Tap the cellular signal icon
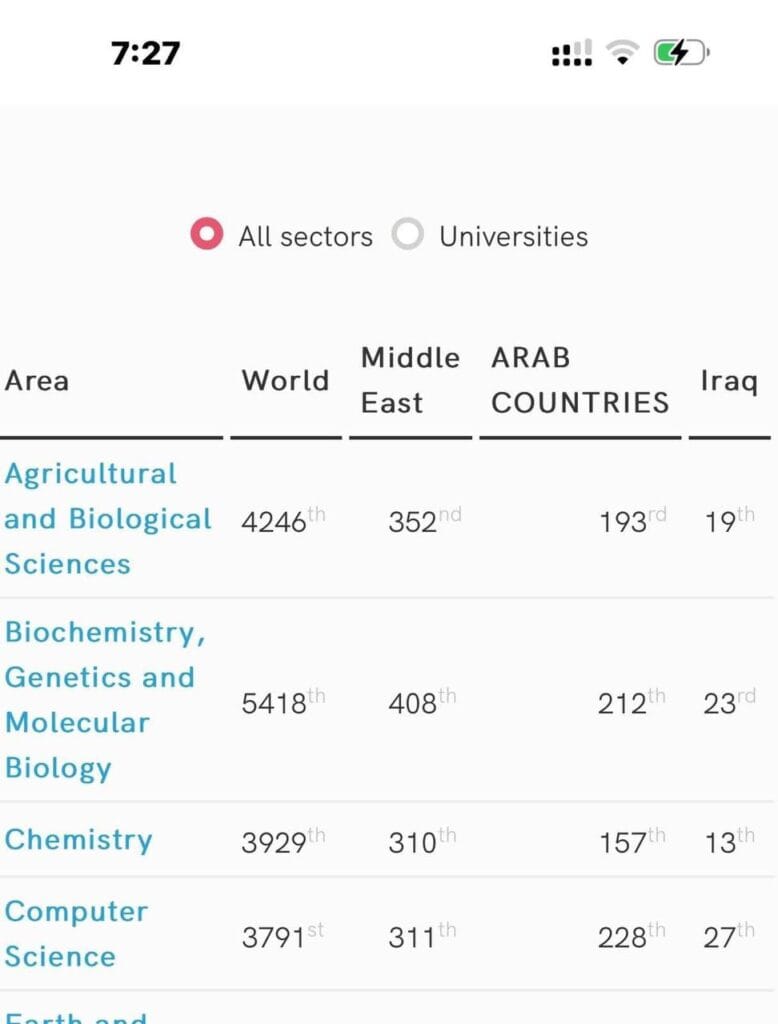778x1024 pixels. coord(572,53)
